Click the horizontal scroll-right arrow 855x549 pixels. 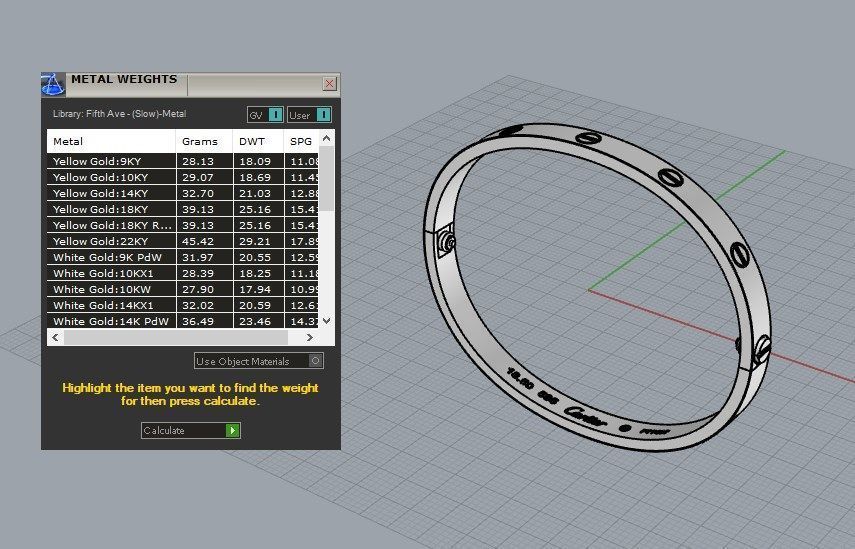[310, 337]
